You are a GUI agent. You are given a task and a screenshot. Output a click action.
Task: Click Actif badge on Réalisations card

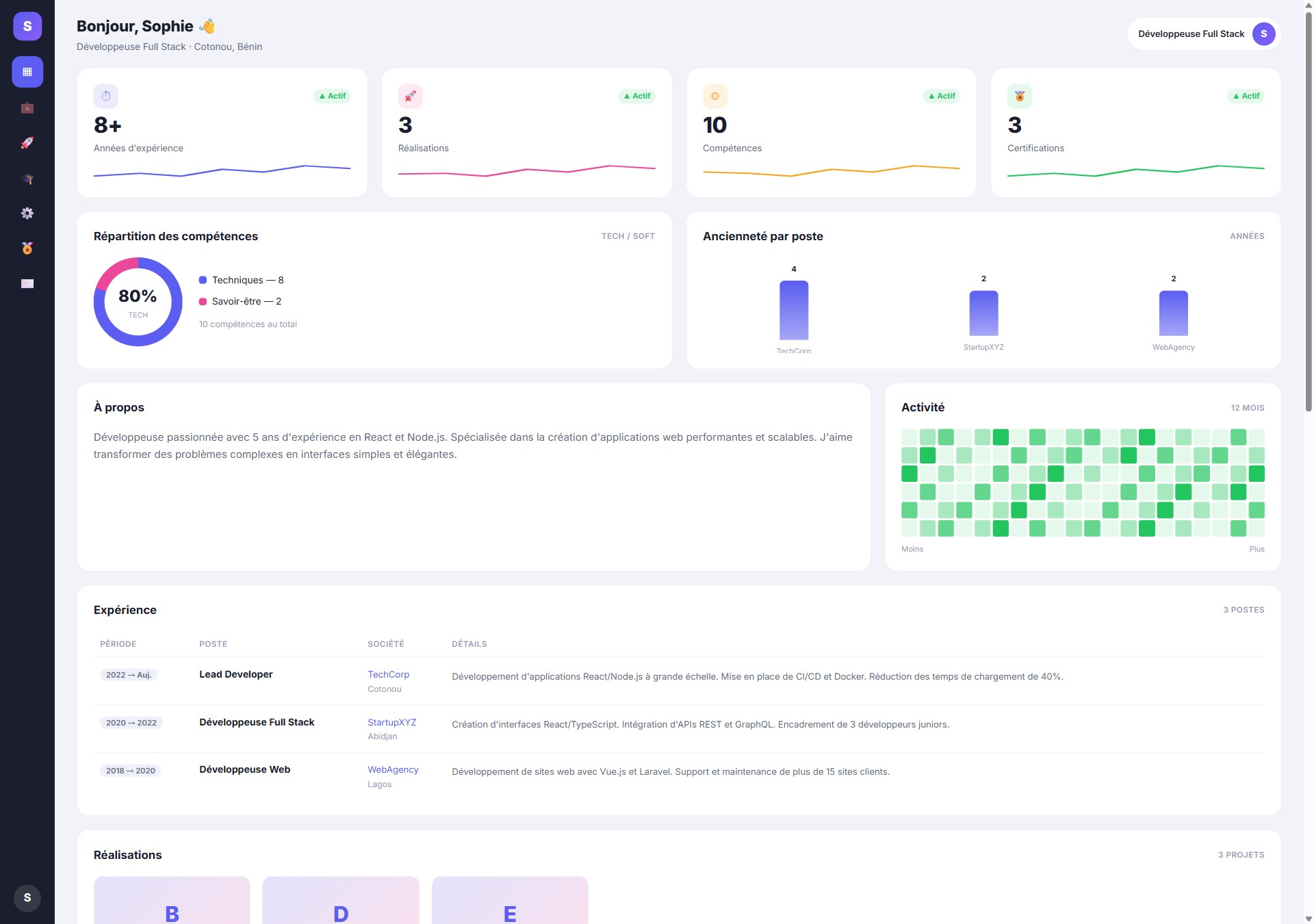(636, 96)
